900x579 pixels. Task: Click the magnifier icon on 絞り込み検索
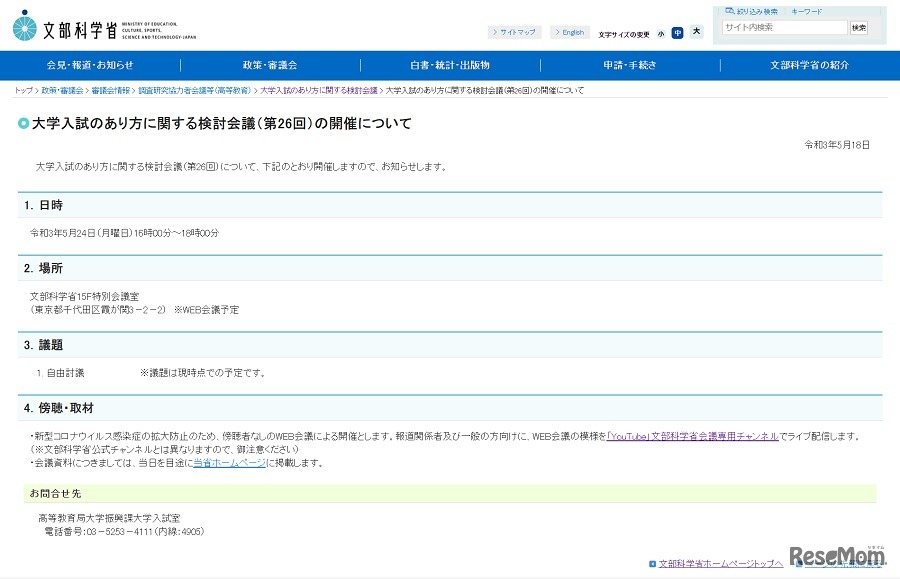coord(732,10)
